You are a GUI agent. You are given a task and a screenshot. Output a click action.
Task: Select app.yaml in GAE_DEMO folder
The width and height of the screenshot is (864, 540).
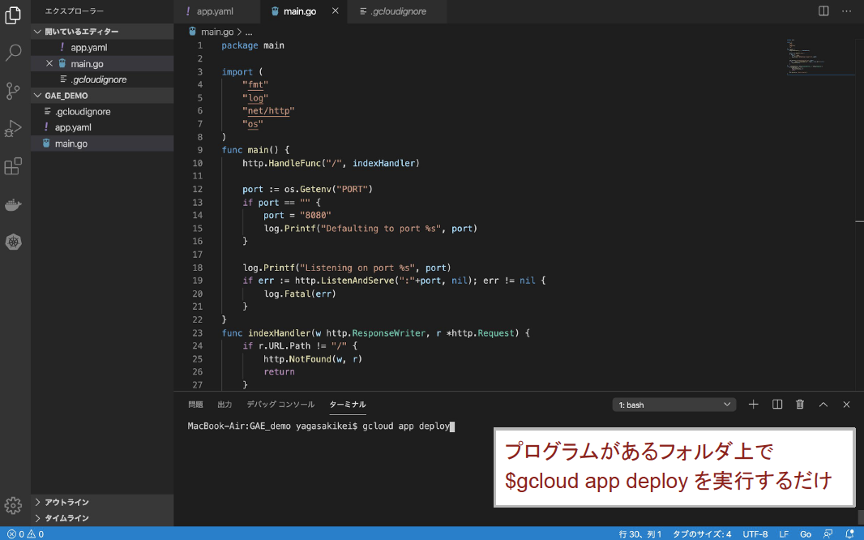tap(102, 127)
